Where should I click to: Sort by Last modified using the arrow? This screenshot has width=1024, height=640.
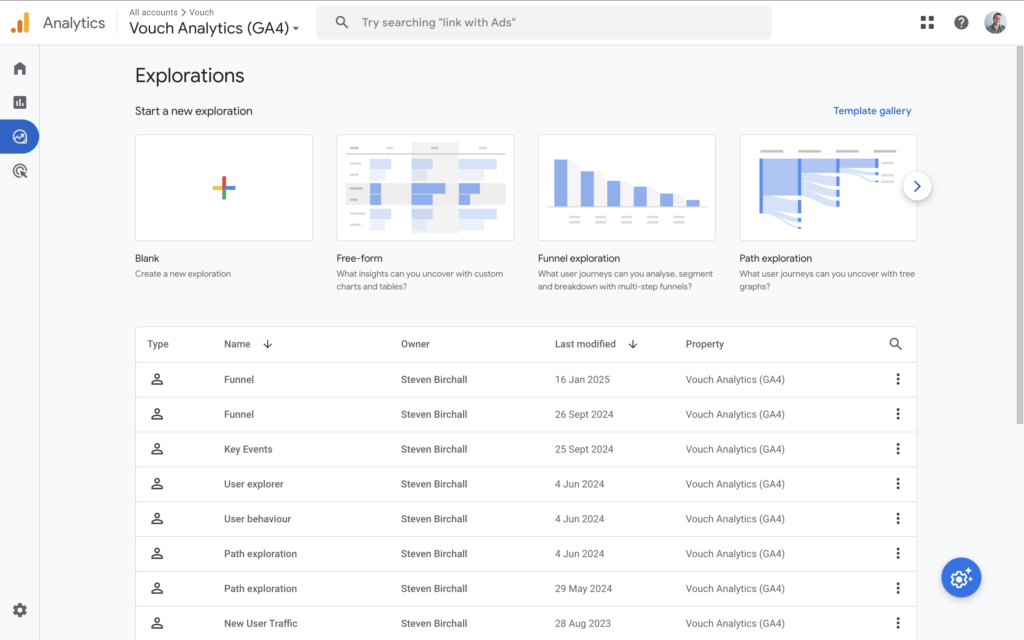pos(633,344)
